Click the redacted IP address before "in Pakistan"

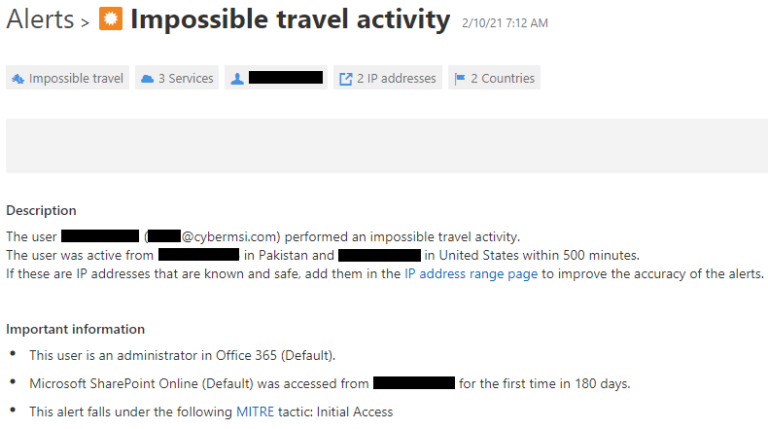tap(198, 255)
